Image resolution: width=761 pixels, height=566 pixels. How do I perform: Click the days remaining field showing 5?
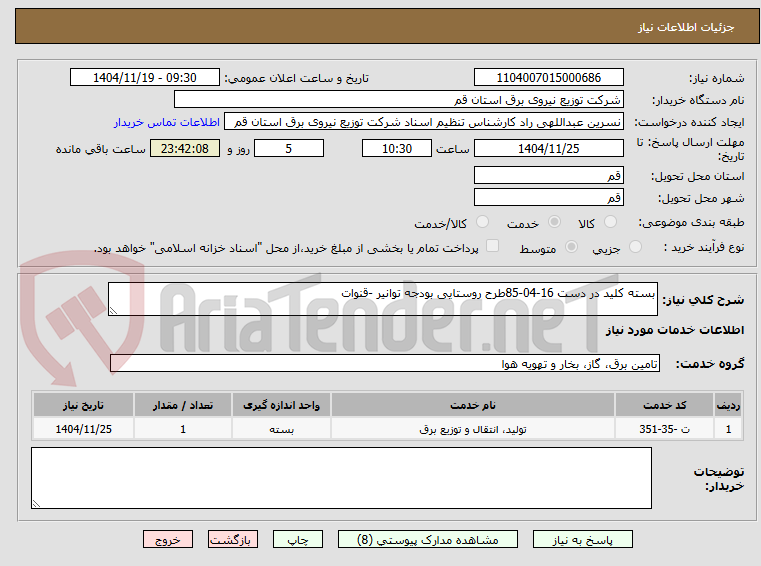(289, 149)
